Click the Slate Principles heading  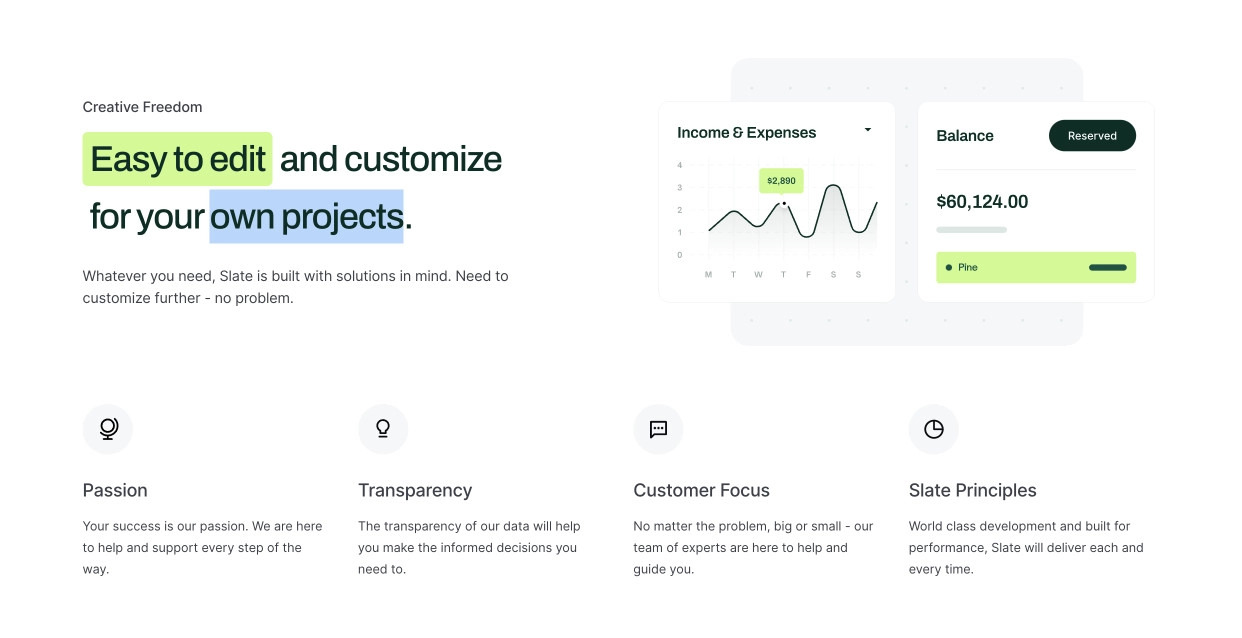973,490
